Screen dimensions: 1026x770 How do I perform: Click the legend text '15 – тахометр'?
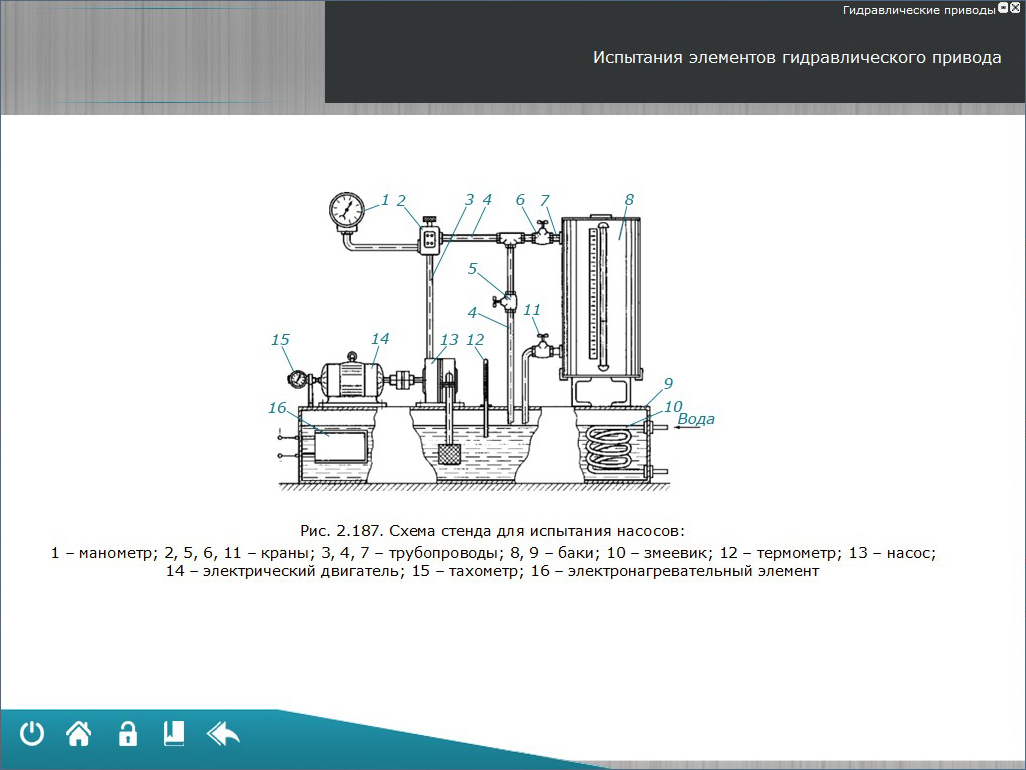coord(466,571)
